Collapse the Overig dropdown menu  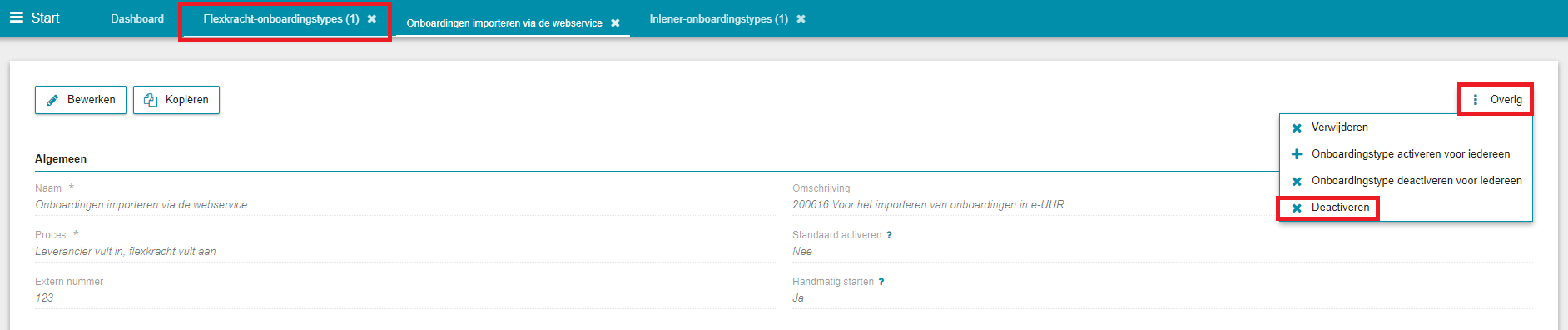(1496, 100)
